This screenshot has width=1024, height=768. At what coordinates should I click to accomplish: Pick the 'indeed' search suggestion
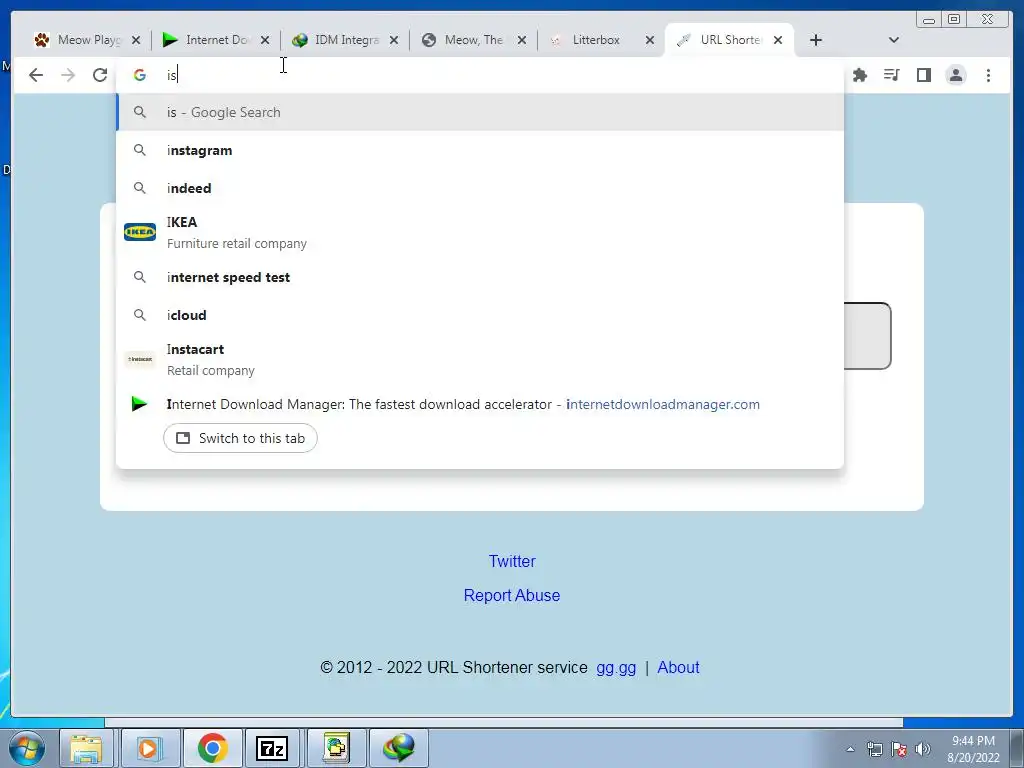click(x=480, y=188)
